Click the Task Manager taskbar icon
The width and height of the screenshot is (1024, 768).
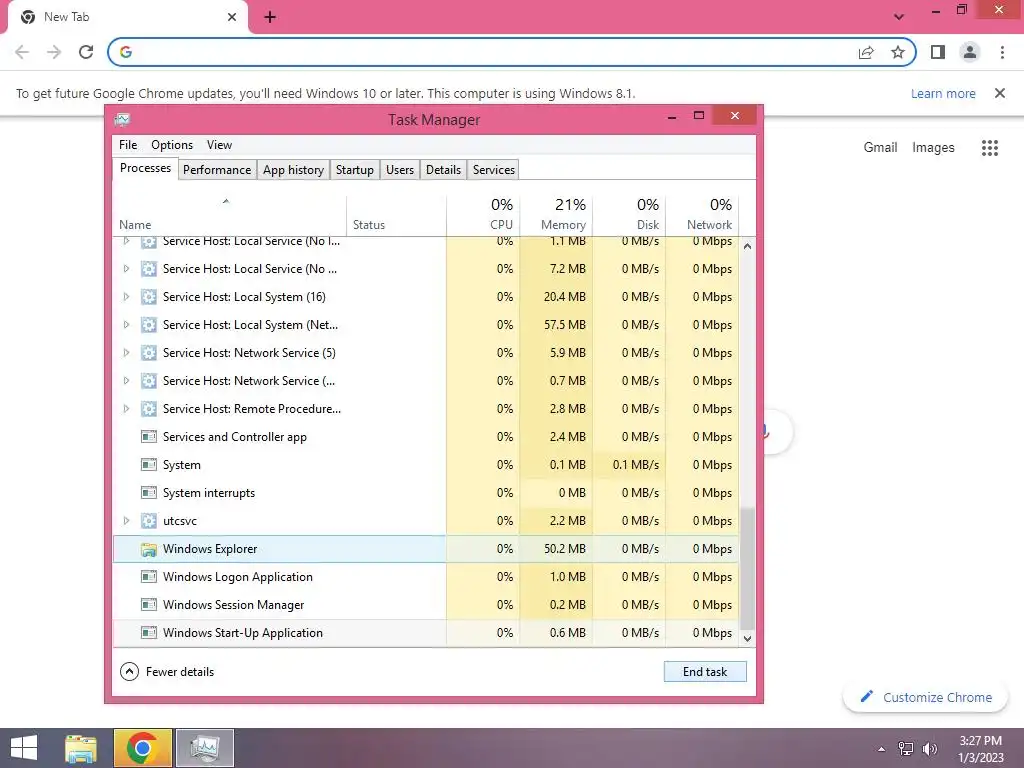tap(205, 748)
